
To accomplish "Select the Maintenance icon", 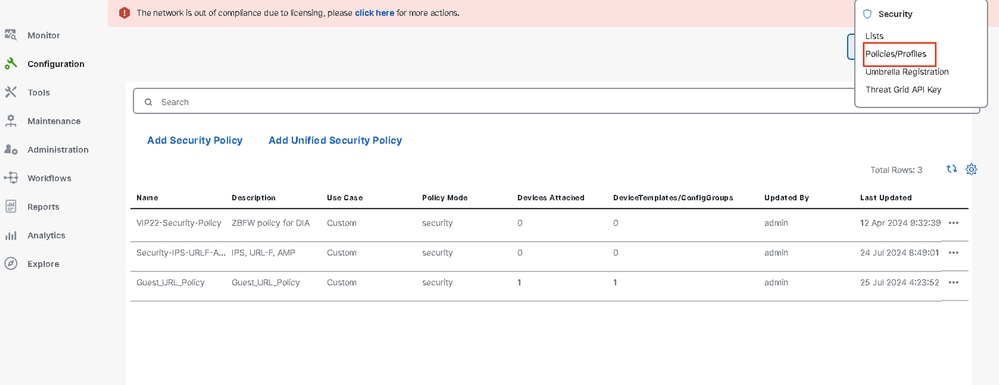I will [x=10, y=121].
